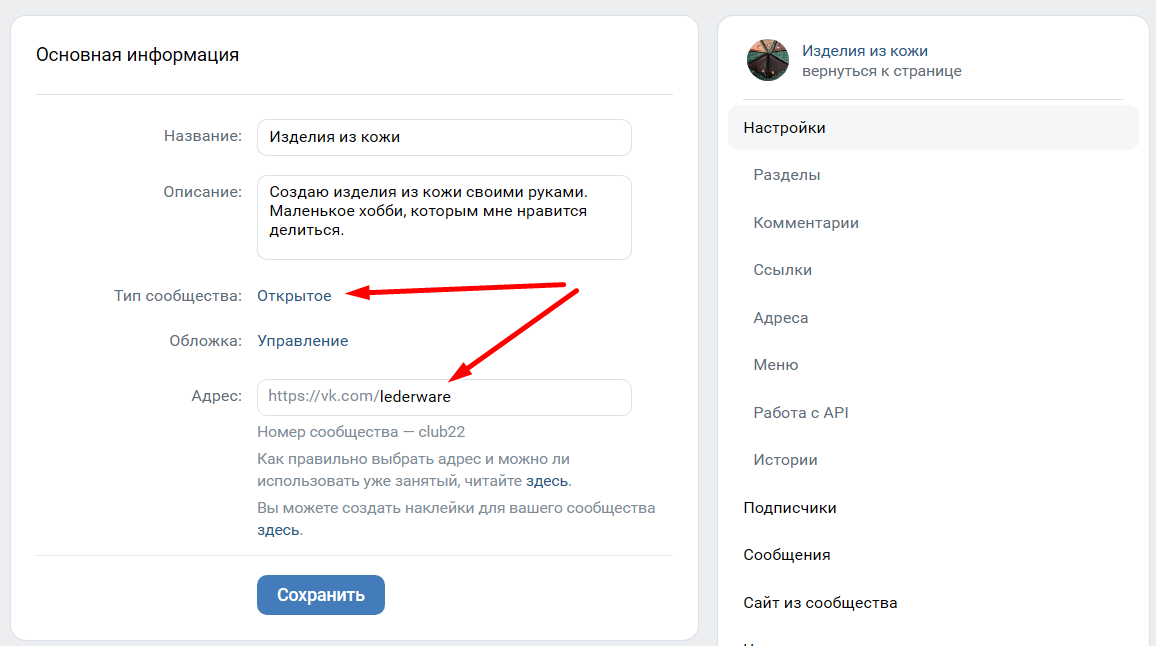Open the Комментарии settings item
Image resolution: width=1156 pixels, height=646 pixels.
[x=806, y=223]
